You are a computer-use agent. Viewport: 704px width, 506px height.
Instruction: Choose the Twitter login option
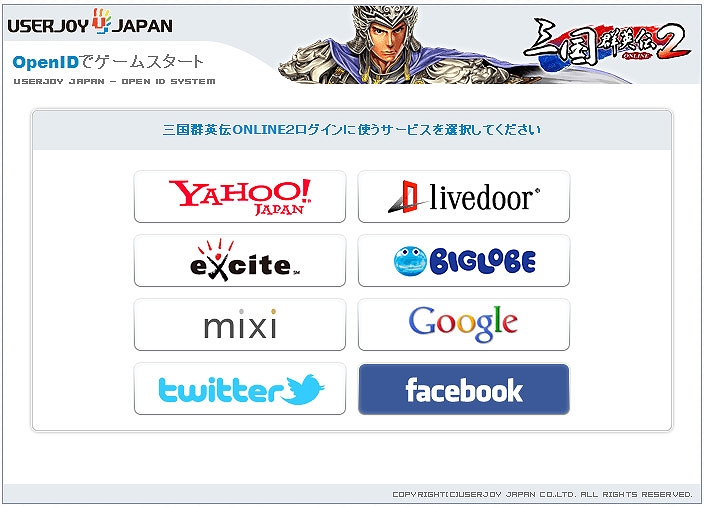click(x=240, y=389)
